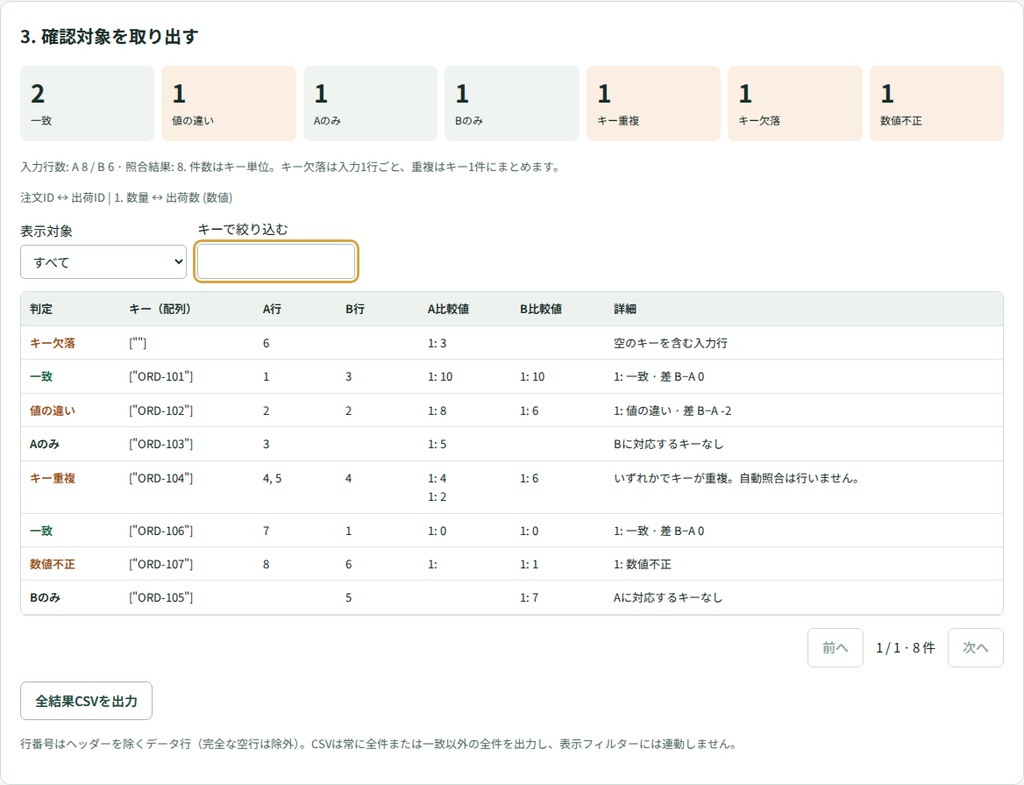Screen dimensions: 1024x785
Task: Click A行 value 4, 5 in ORD-104 row
Action: 272,478
